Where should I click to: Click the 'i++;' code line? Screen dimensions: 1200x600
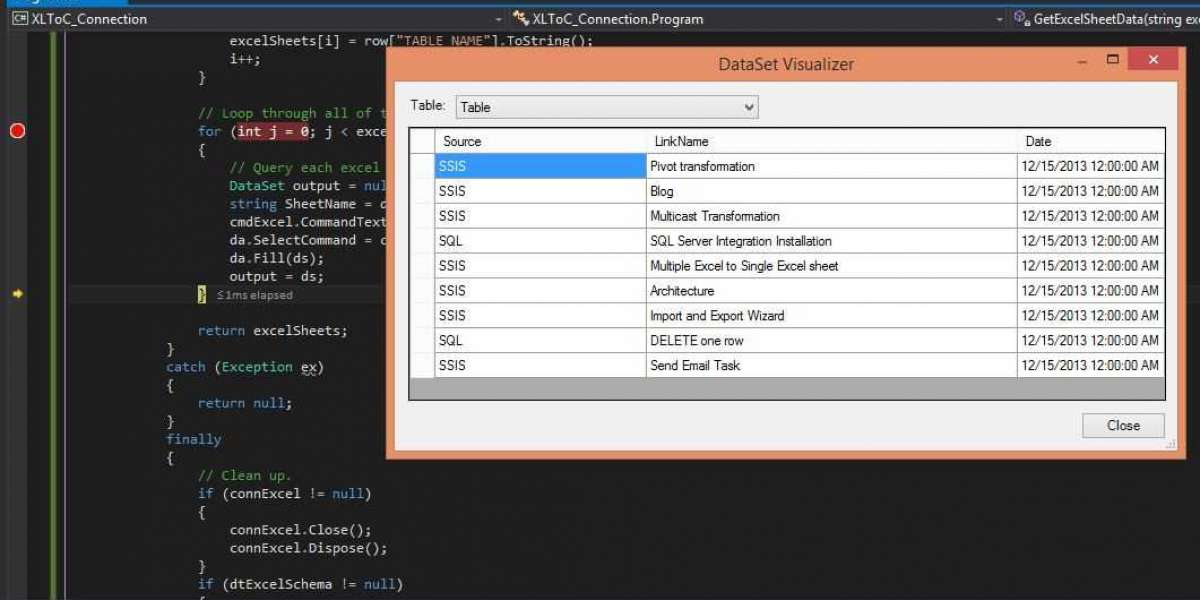pyautogui.click(x=245, y=59)
